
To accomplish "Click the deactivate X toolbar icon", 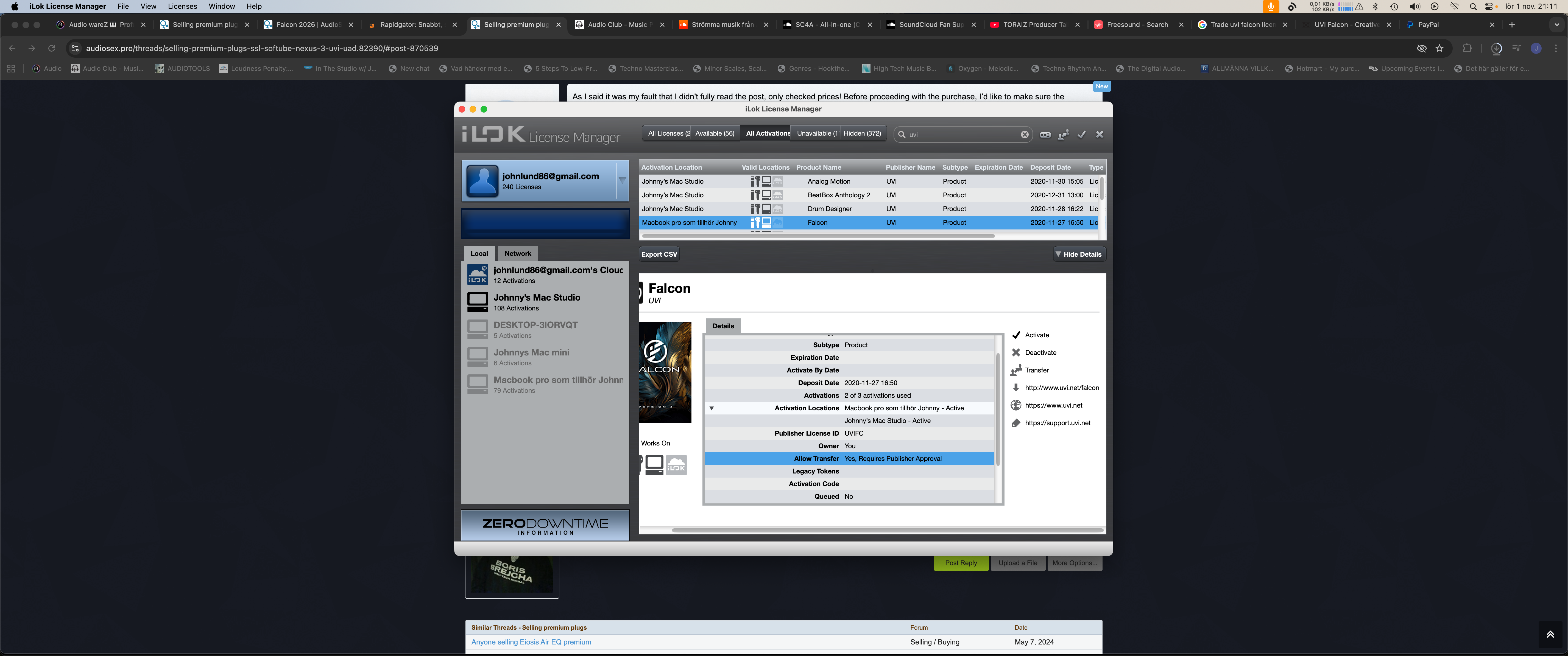I will [x=1099, y=134].
